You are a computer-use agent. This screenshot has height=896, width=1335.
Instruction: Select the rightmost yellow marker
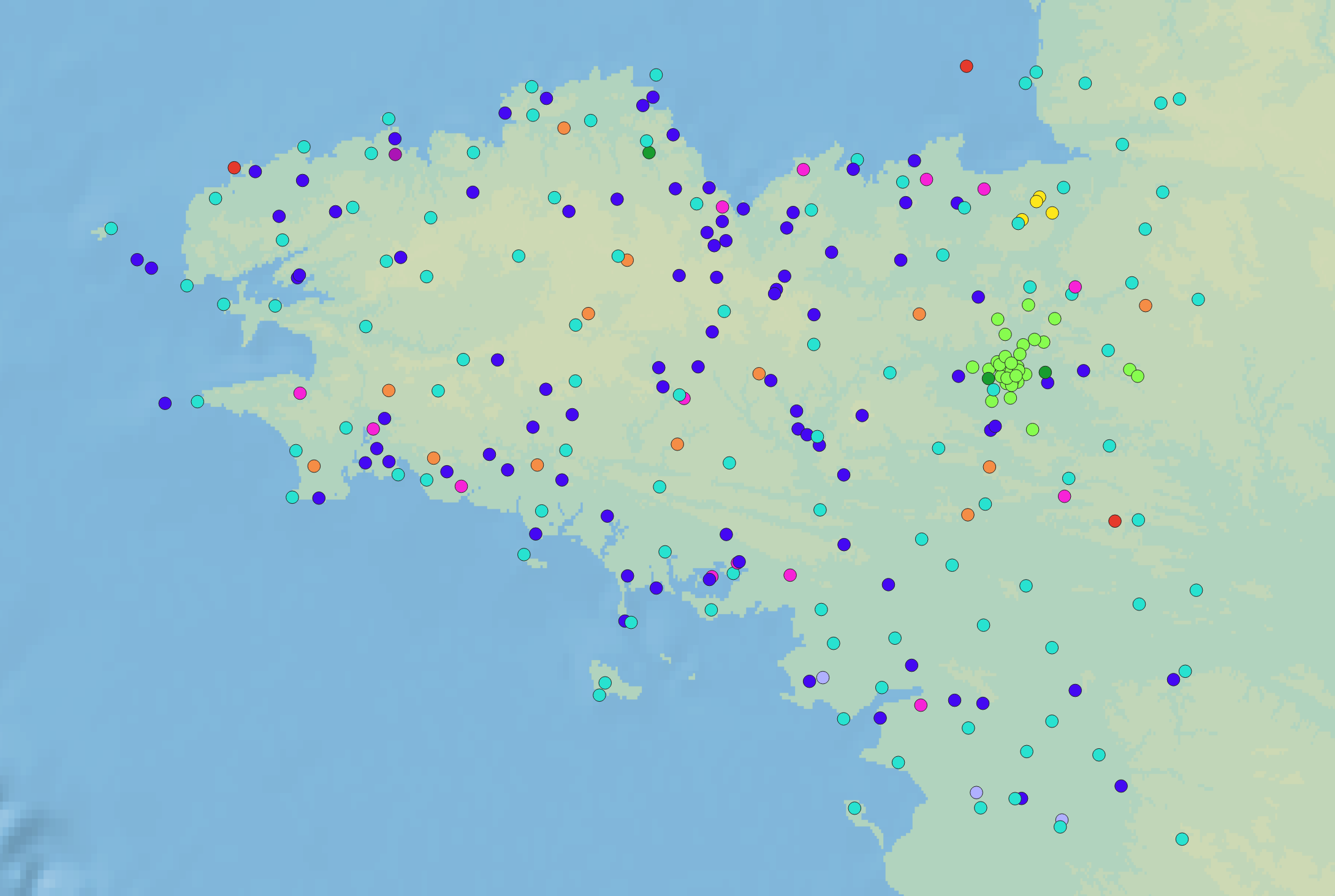(1052, 213)
